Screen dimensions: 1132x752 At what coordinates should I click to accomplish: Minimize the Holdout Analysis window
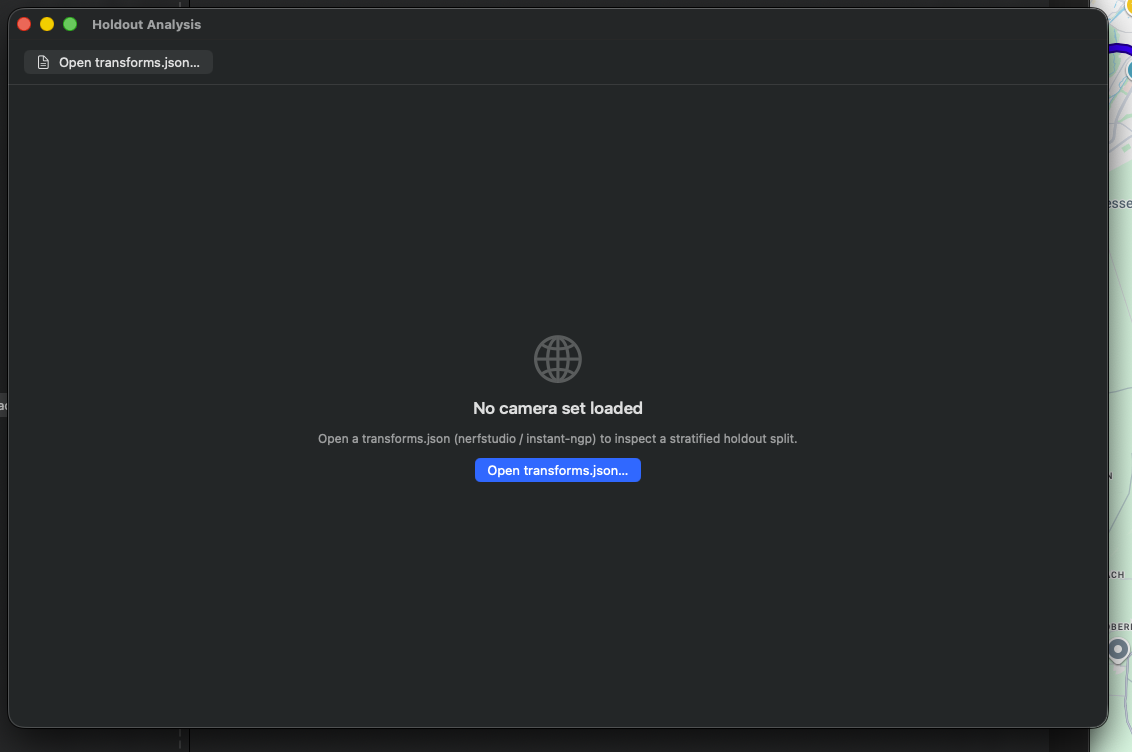point(47,24)
